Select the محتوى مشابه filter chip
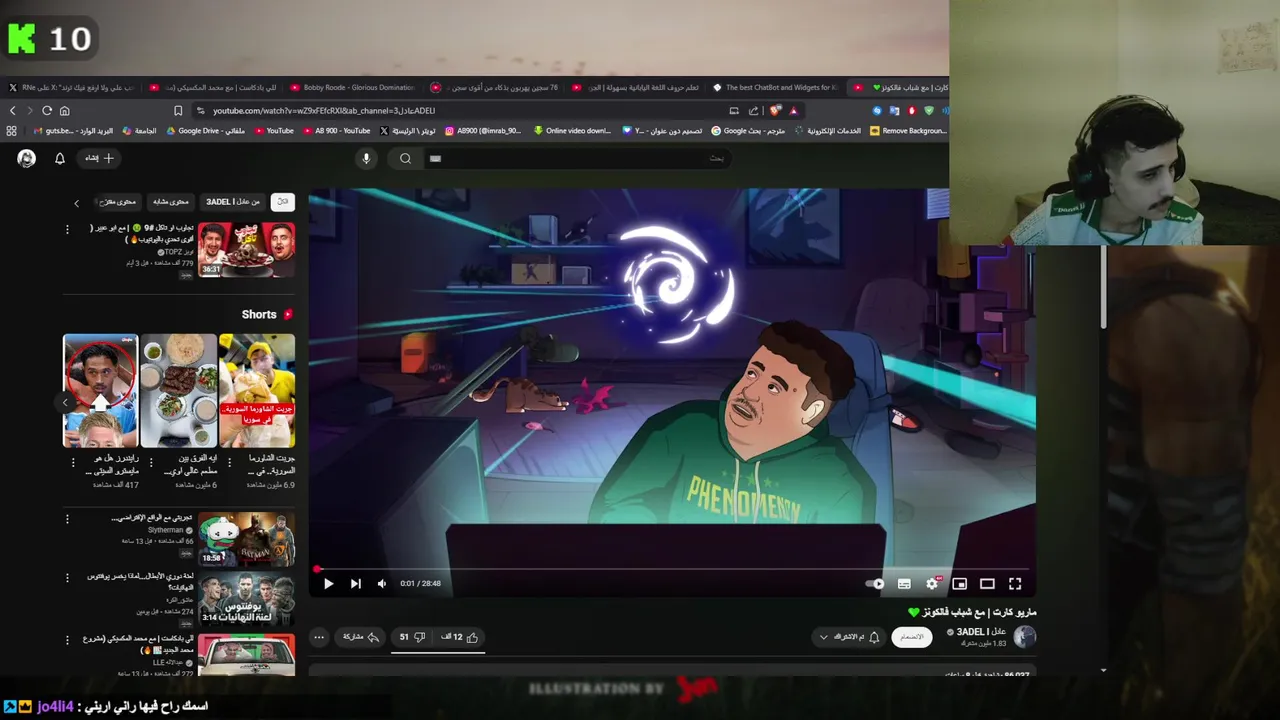The height and width of the screenshot is (720, 1280). point(170,202)
